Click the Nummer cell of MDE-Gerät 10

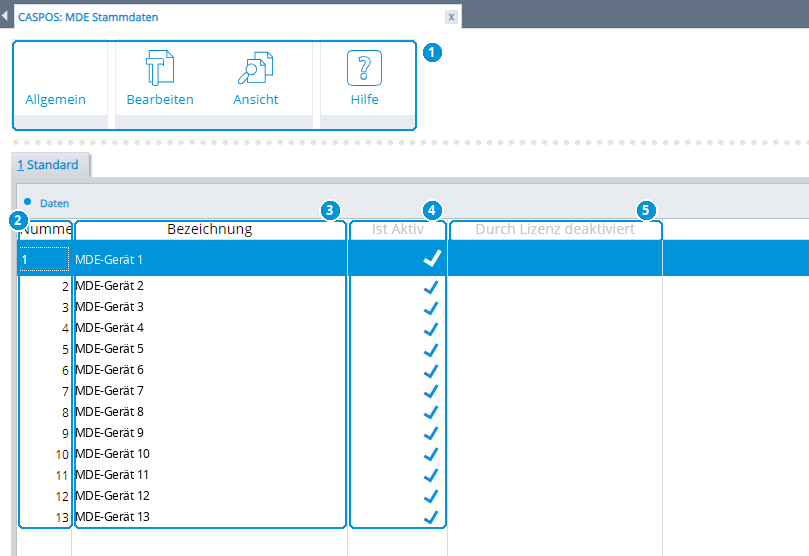pos(45,454)
